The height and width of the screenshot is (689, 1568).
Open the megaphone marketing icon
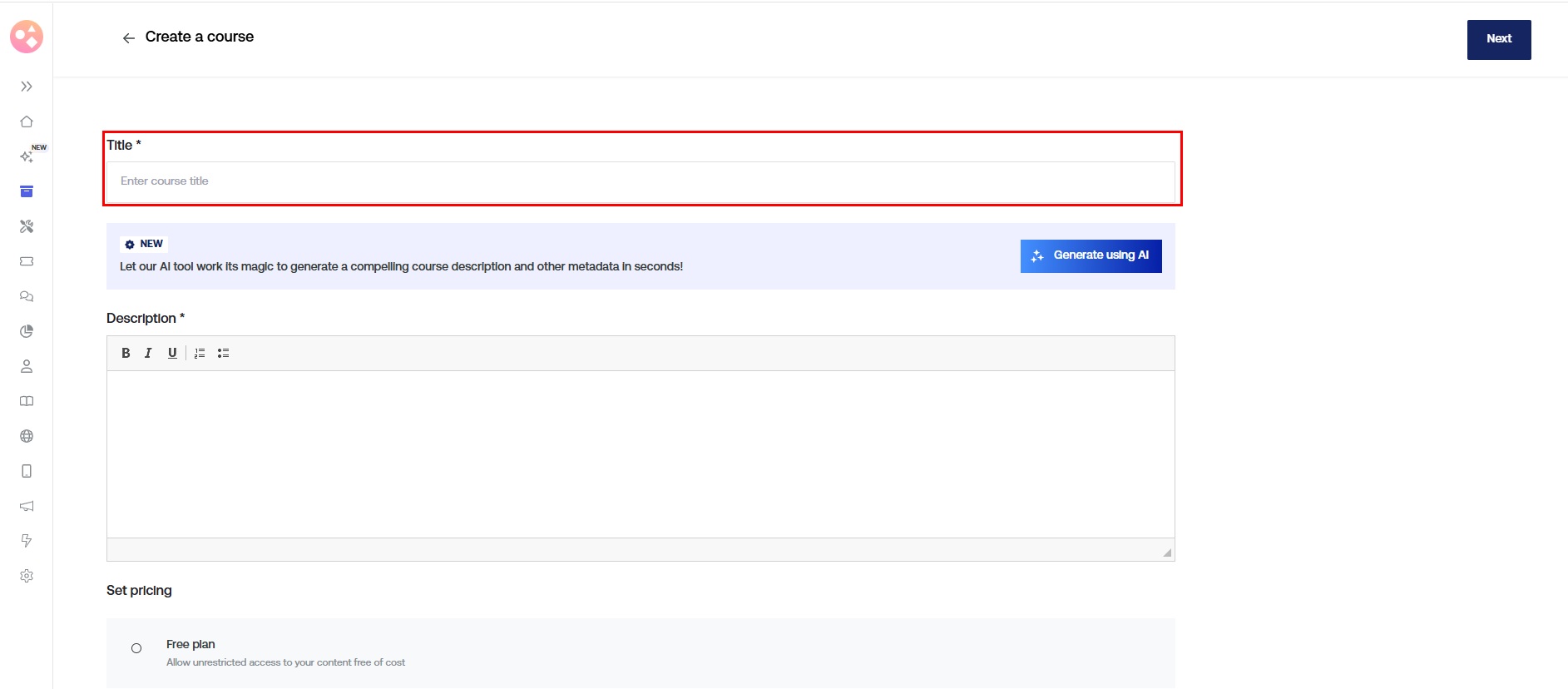tap(27, 506)
